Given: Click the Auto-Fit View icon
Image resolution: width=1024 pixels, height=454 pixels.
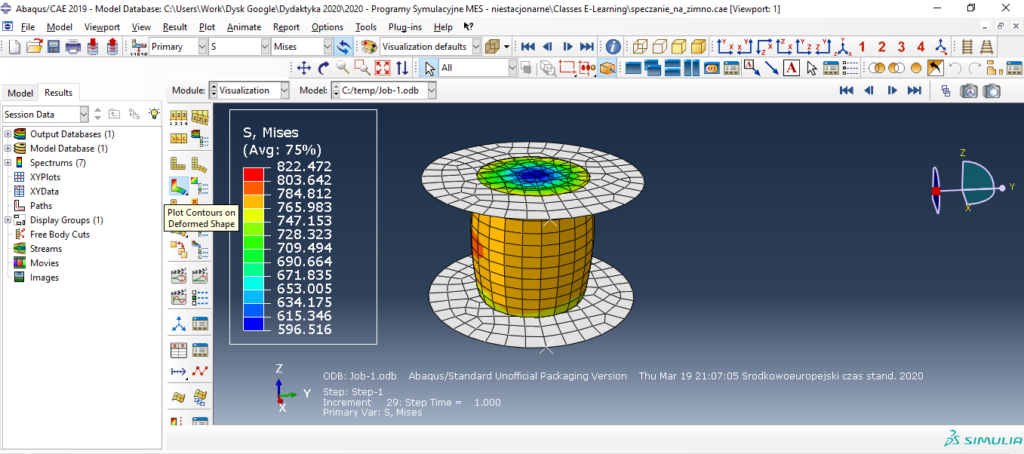Looking at the screenshot, I should (383, 67).
